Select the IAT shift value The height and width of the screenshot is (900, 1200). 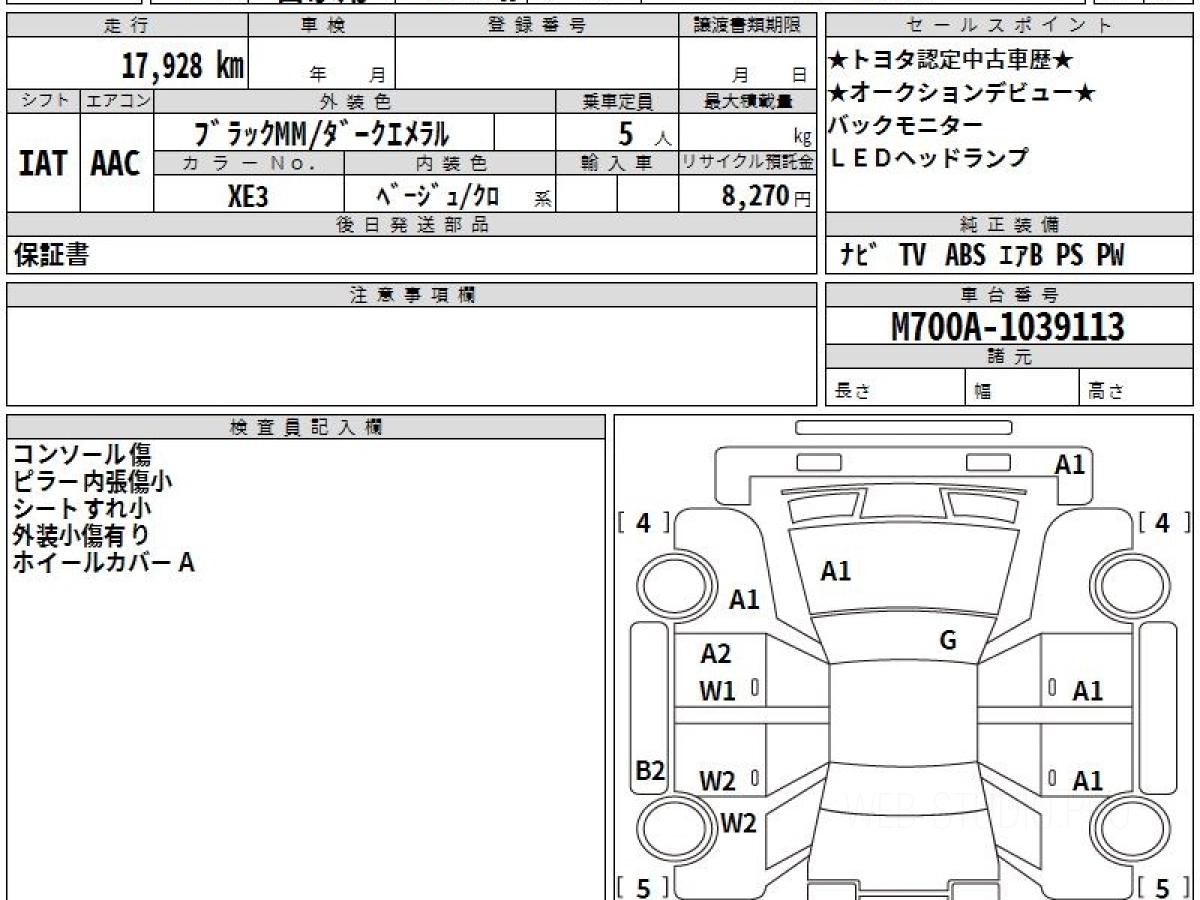tap(43, 163)
